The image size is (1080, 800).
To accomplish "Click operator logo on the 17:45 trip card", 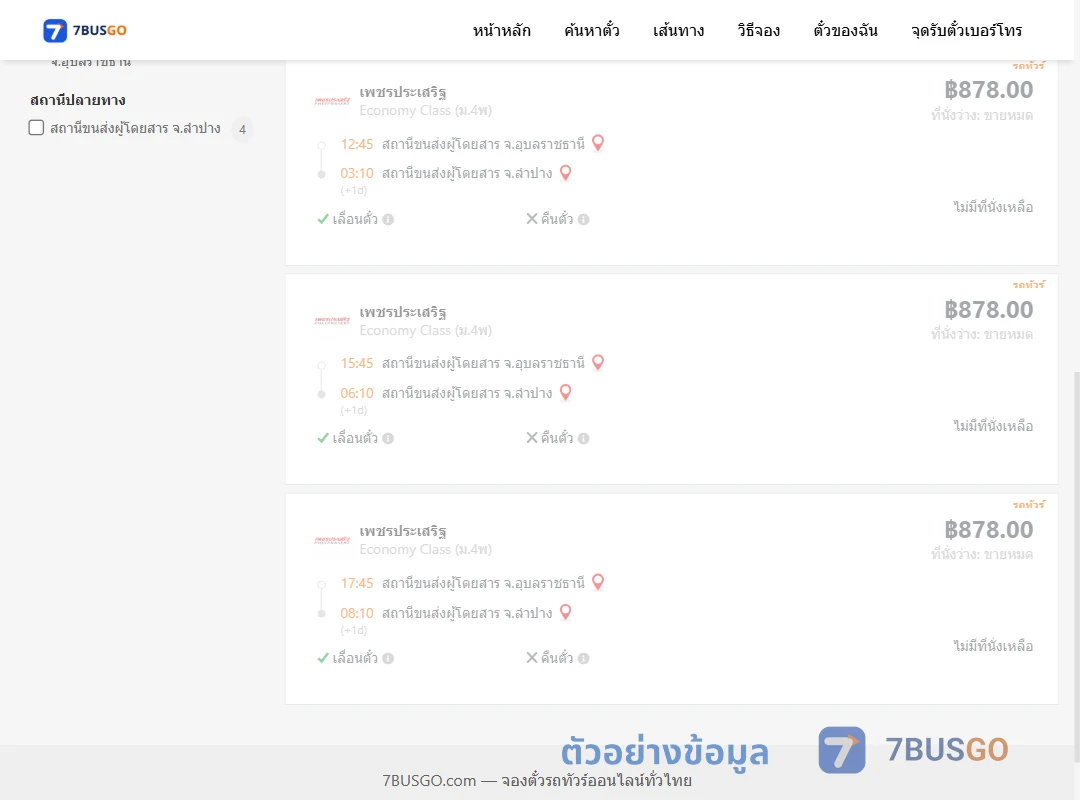I will tap(332, 540).
